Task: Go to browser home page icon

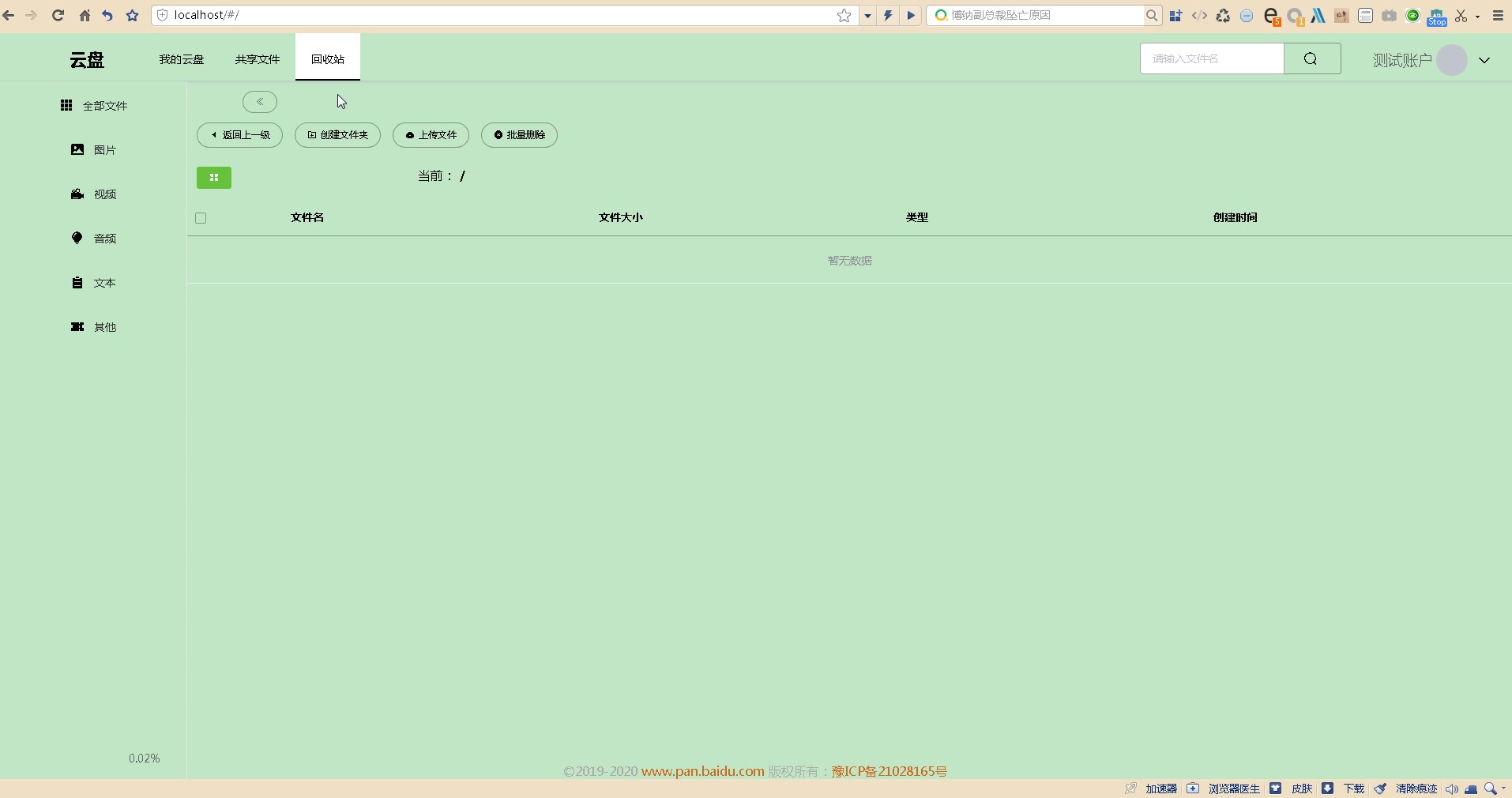Action: coord(85,15)
